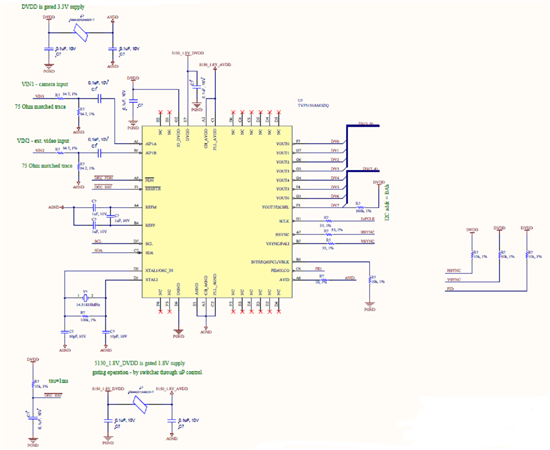Click the yellow TVP5150 chip body
550x450 pixels.
217,212
